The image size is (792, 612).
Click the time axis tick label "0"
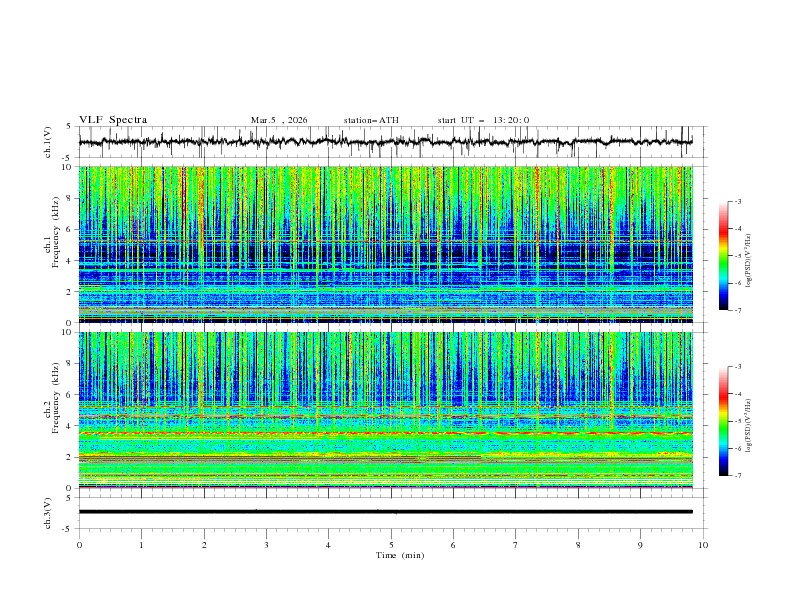tap(79, 545)
